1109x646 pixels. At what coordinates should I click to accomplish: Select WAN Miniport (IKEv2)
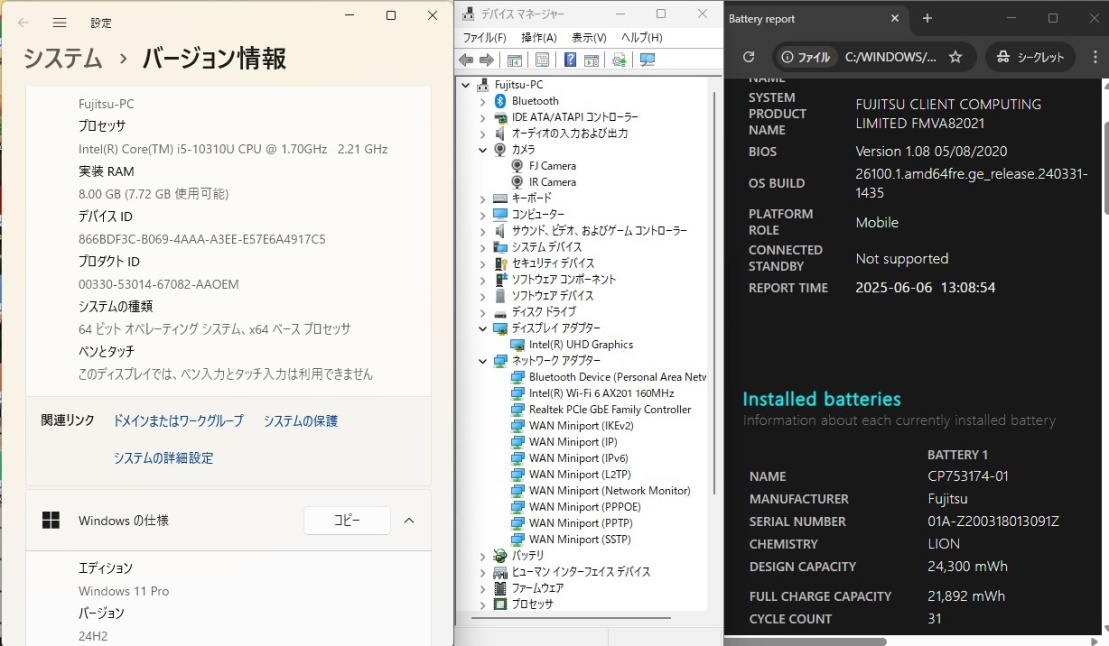(581, 426)
